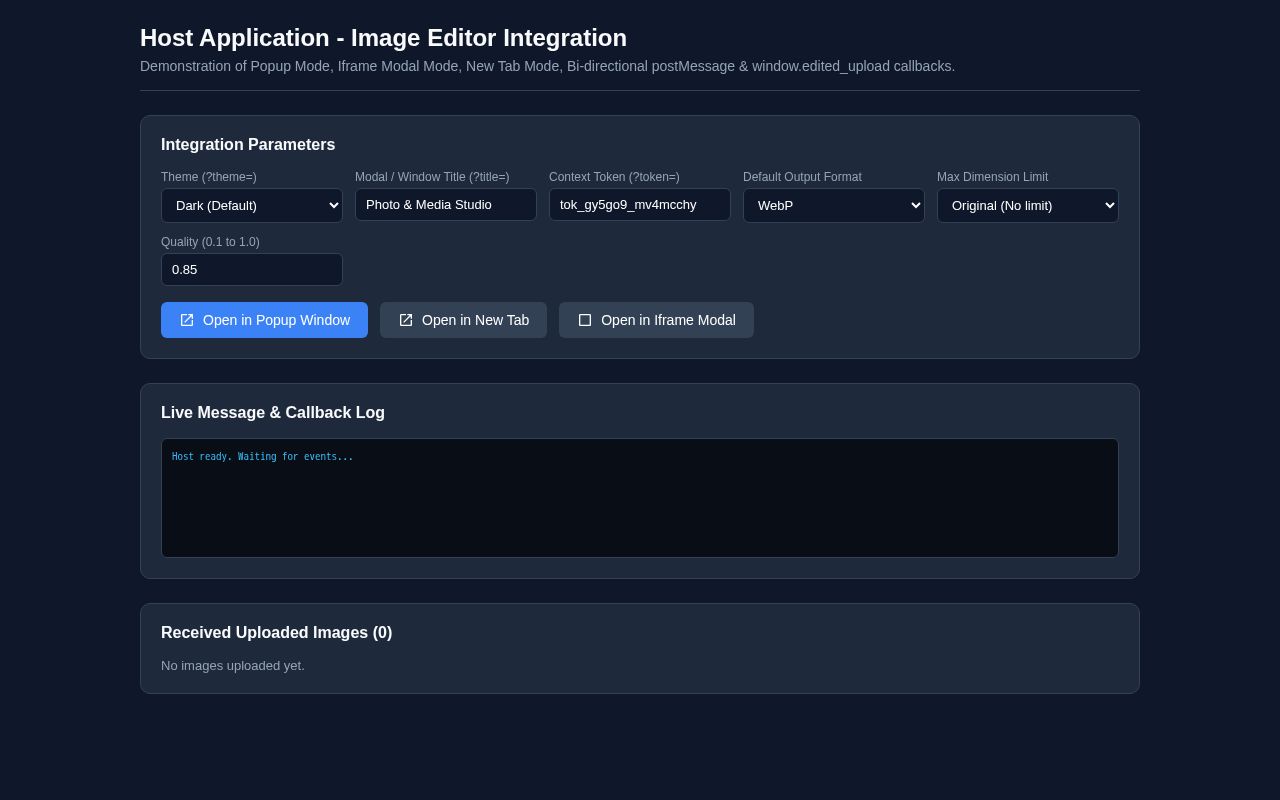Open the Default Output Format dropdown showing WebP
The height and width of the screenshot is (800, 1280).
(x=834, y=206)
